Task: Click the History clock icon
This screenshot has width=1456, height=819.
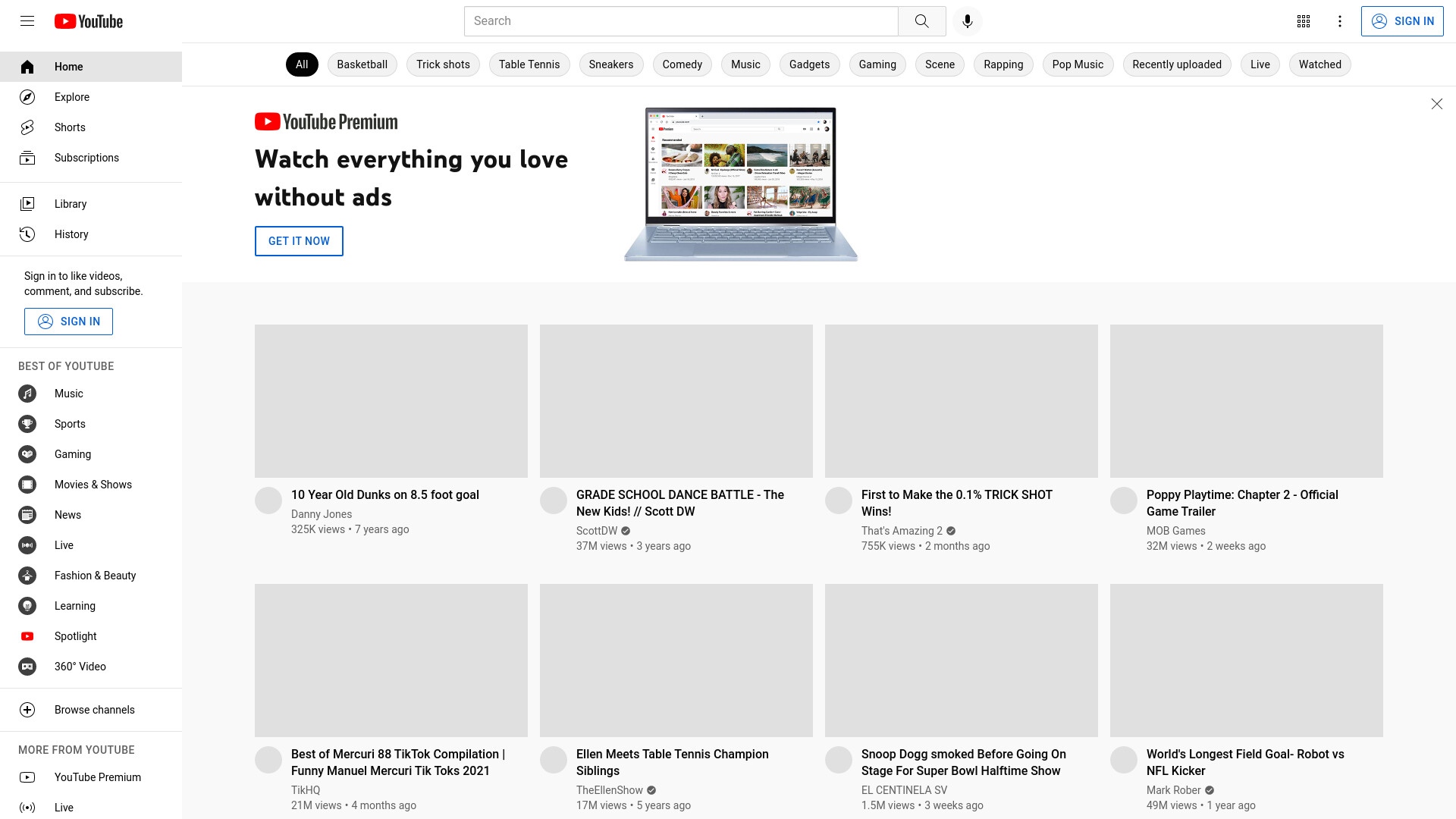Action: [27, 234]
